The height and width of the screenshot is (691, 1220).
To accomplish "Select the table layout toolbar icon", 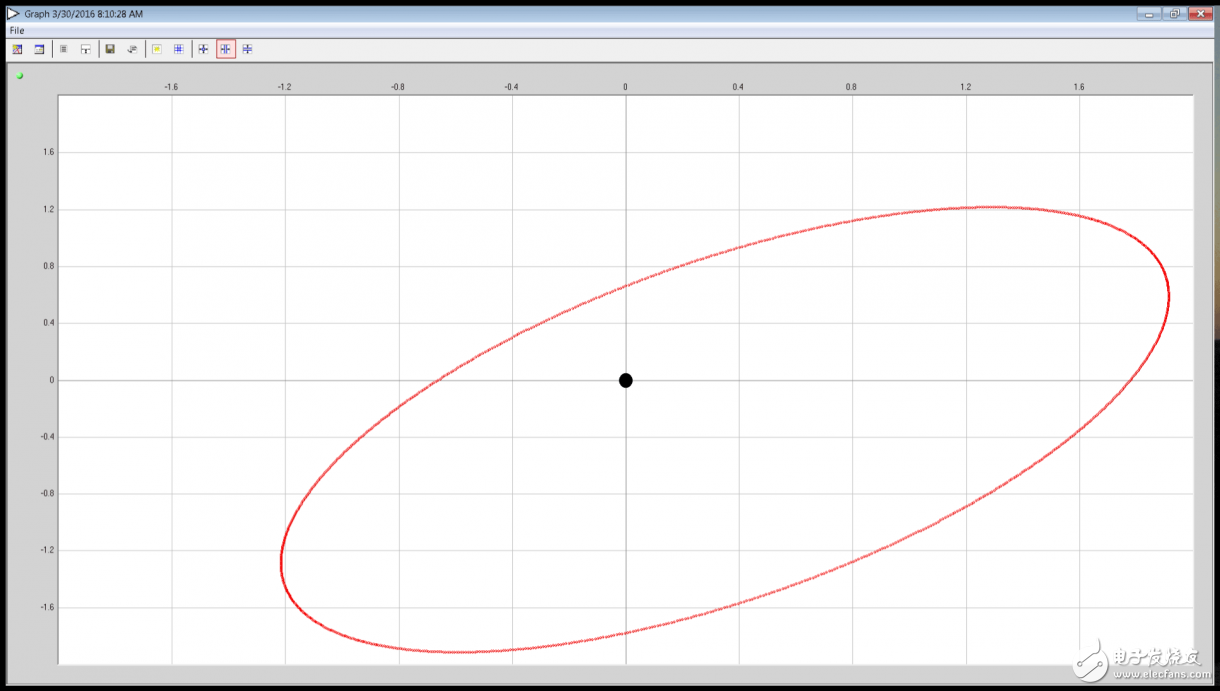I will click(86, 49).
